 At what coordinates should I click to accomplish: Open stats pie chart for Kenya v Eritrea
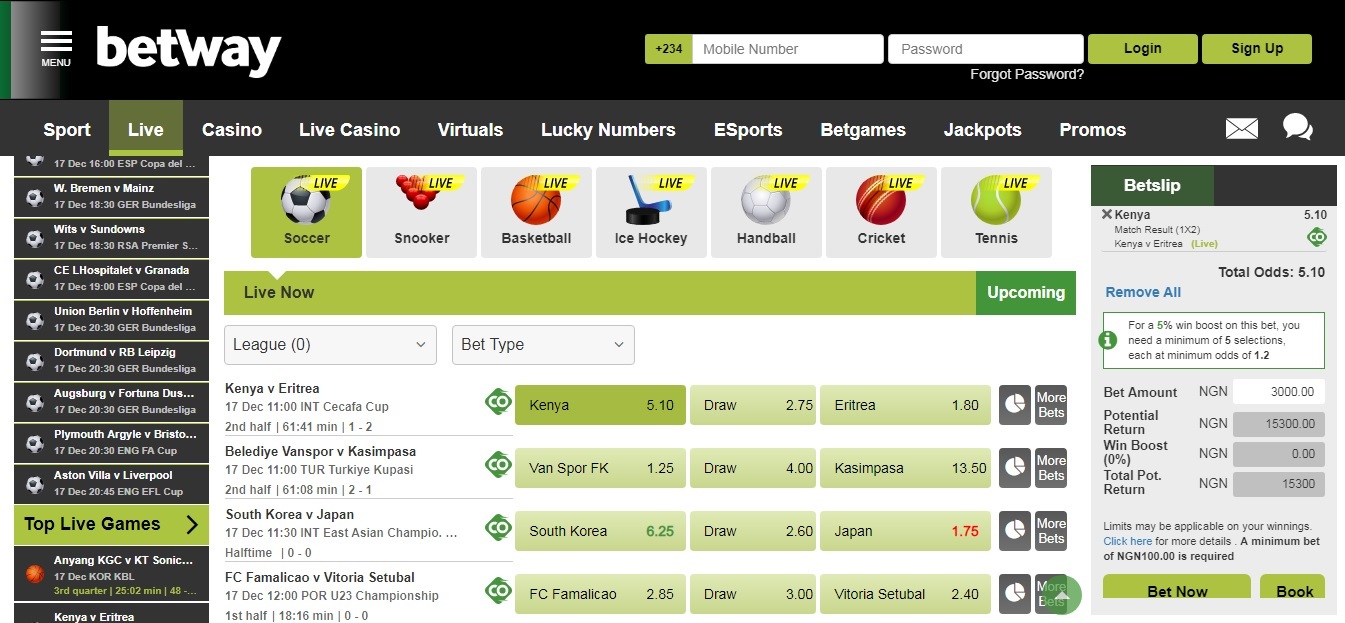coord(1014,405)
